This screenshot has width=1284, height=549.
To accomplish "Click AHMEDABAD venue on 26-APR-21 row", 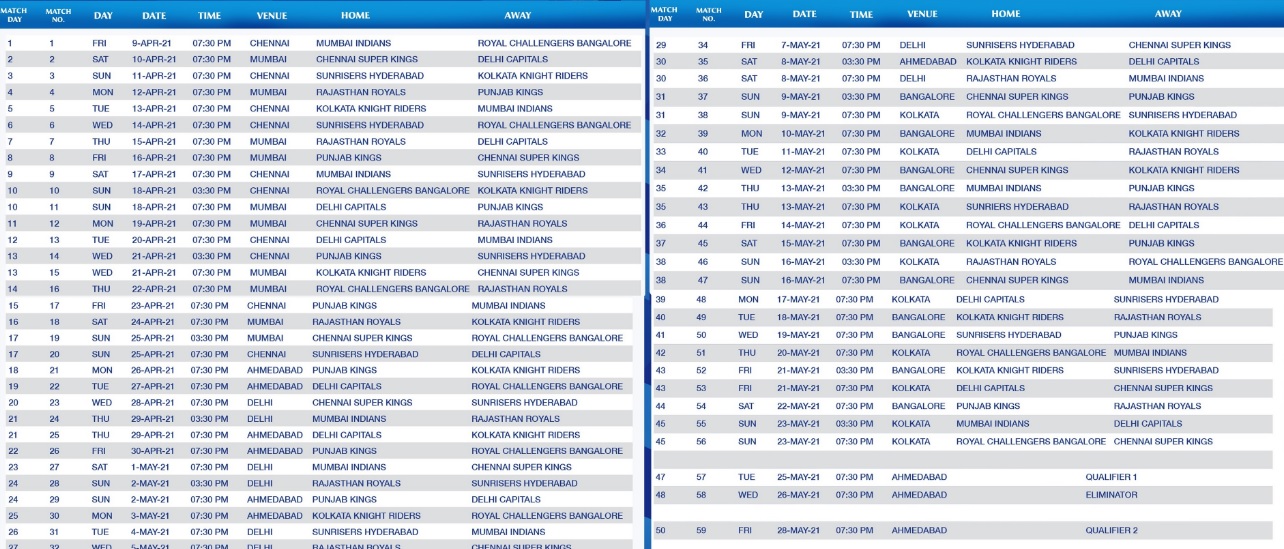I will point(273,370).
